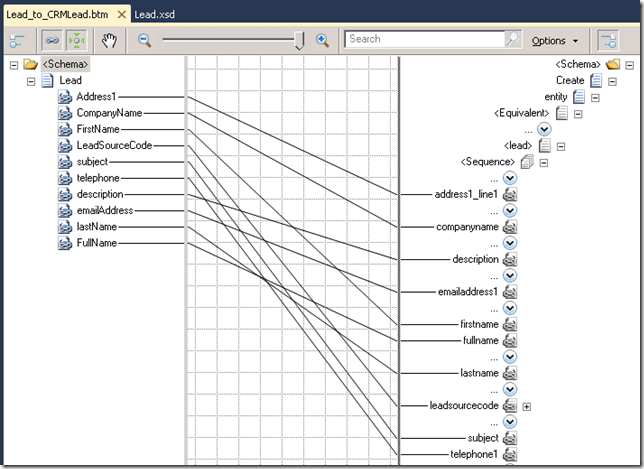Expand hidden nodes chevron above lastname
This screenshot has height=469, width=644.
click(510, 357)
